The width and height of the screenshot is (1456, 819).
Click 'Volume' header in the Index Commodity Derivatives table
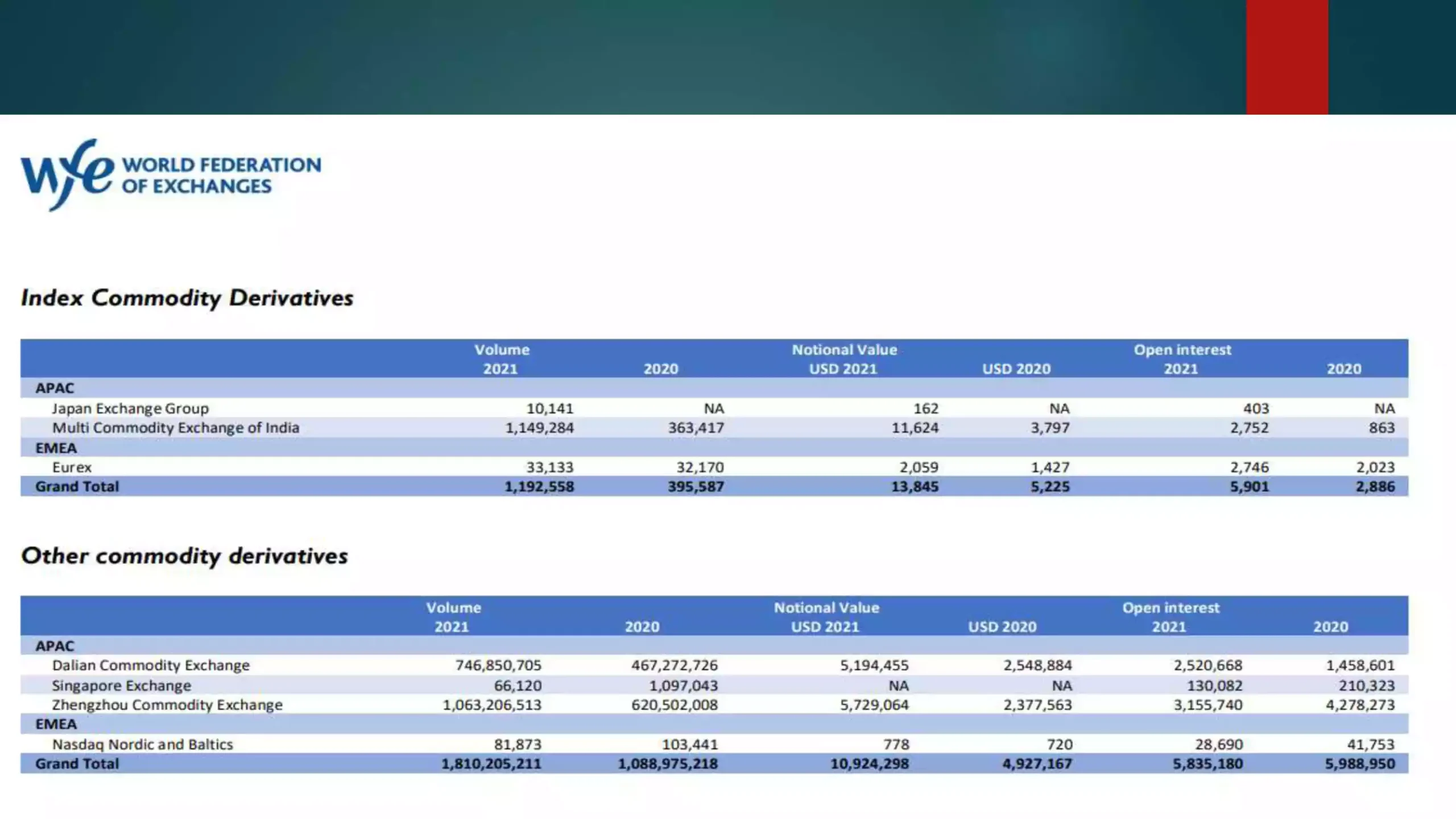502,350
